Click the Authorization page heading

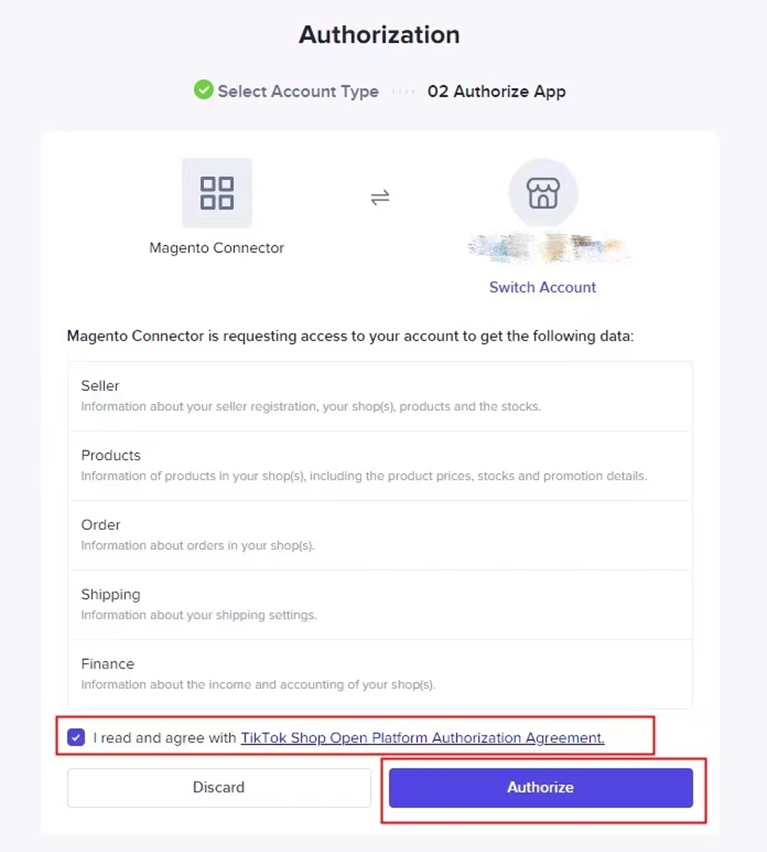pos(379,35)
